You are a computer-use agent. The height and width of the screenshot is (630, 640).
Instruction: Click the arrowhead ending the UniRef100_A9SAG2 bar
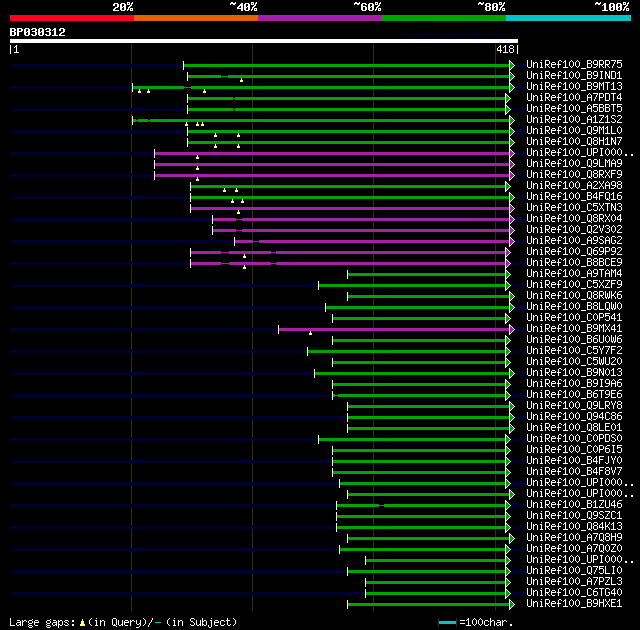click(x=512, y=242)
